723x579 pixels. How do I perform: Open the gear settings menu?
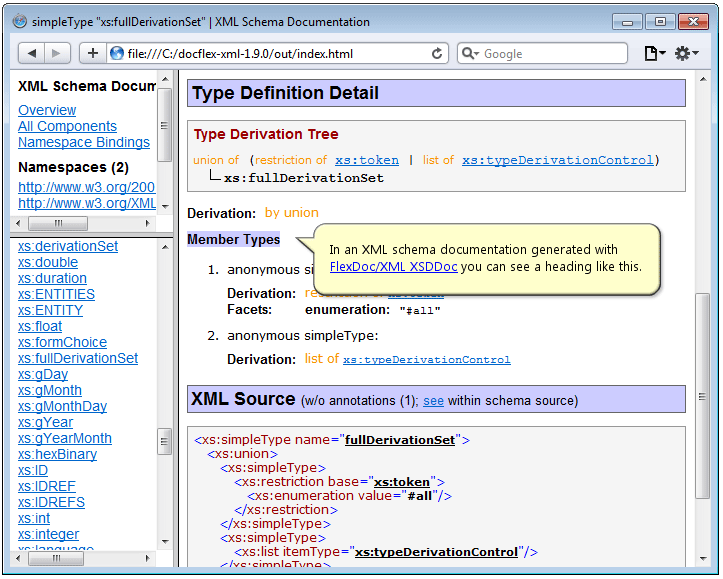pyautogui.click(x=686, y=54)
